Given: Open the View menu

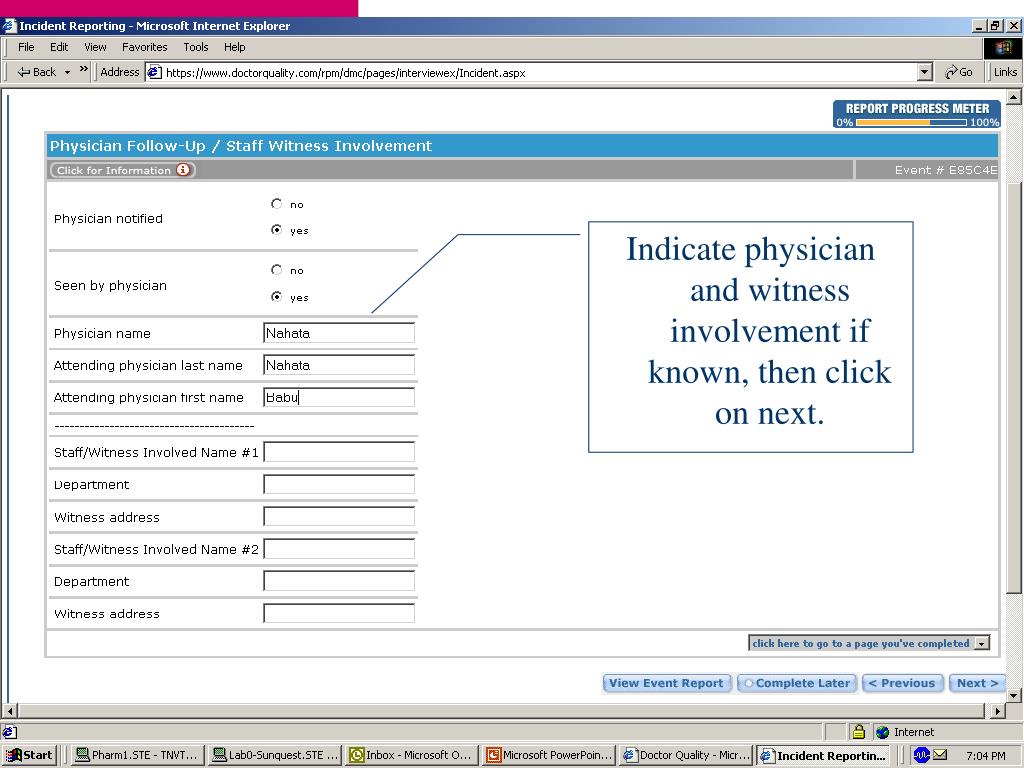Looking at the screenshot, I should (95, 47).
